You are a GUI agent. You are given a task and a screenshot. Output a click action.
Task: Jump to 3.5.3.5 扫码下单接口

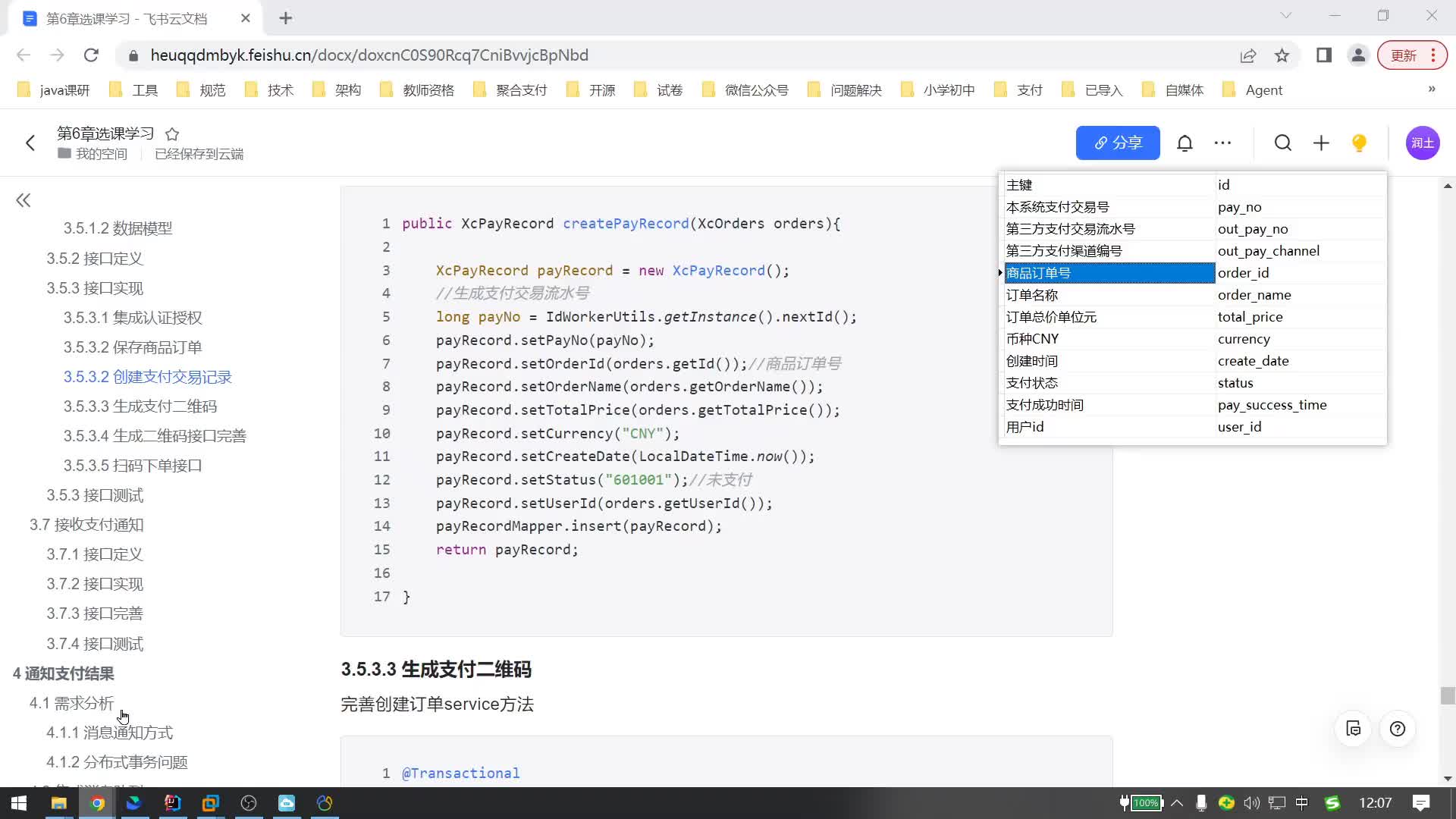coord(133,466)
